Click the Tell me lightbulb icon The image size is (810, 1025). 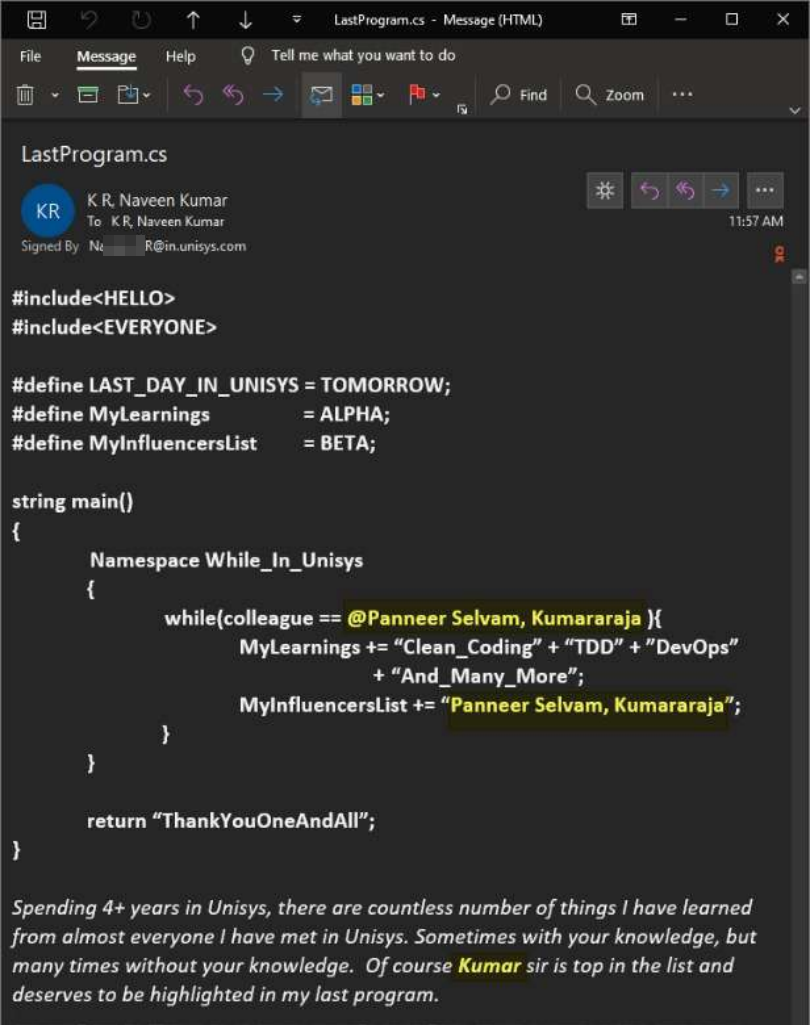(248, 56)
